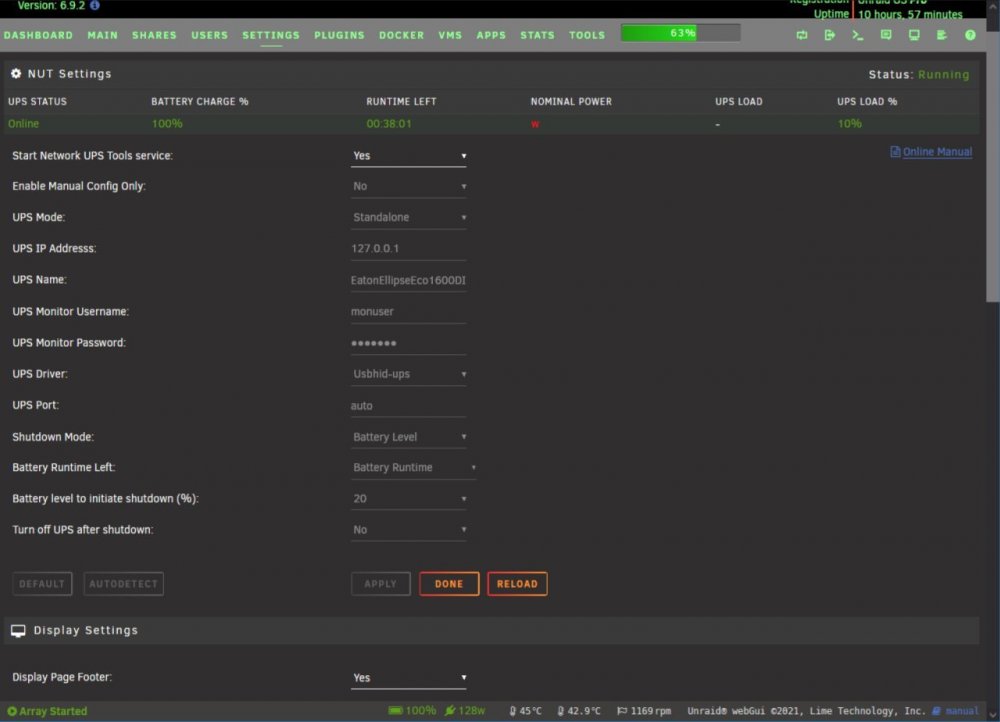Click the runtime left value 00:38:01
Viewport: 1000px width, 722px height.
(x=389, y=124)
